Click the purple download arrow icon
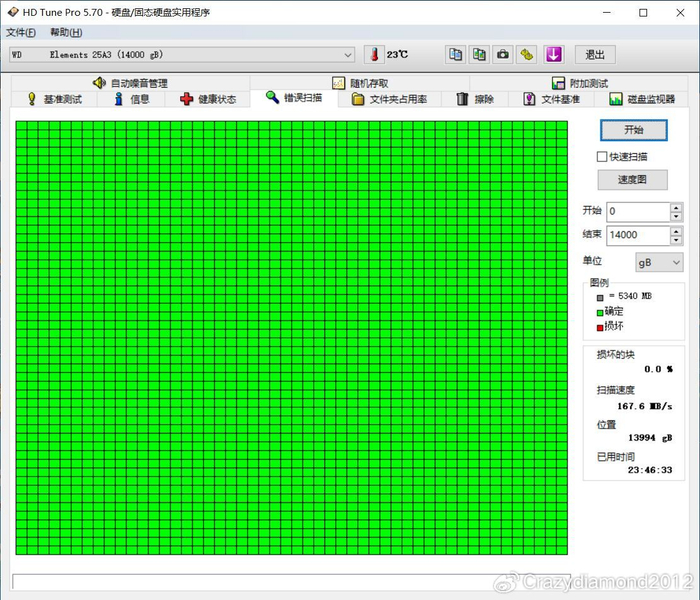The height and width of the screenshot is (600, 700). [x=553, y=54]
